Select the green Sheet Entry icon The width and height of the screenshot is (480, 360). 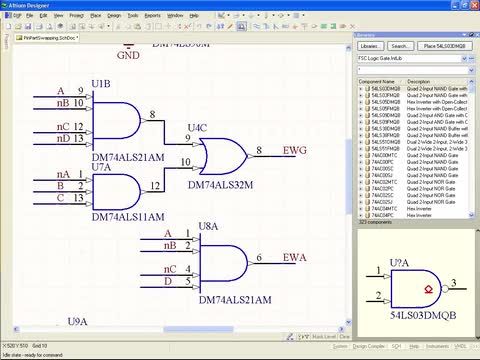click(x=333, y=26)
